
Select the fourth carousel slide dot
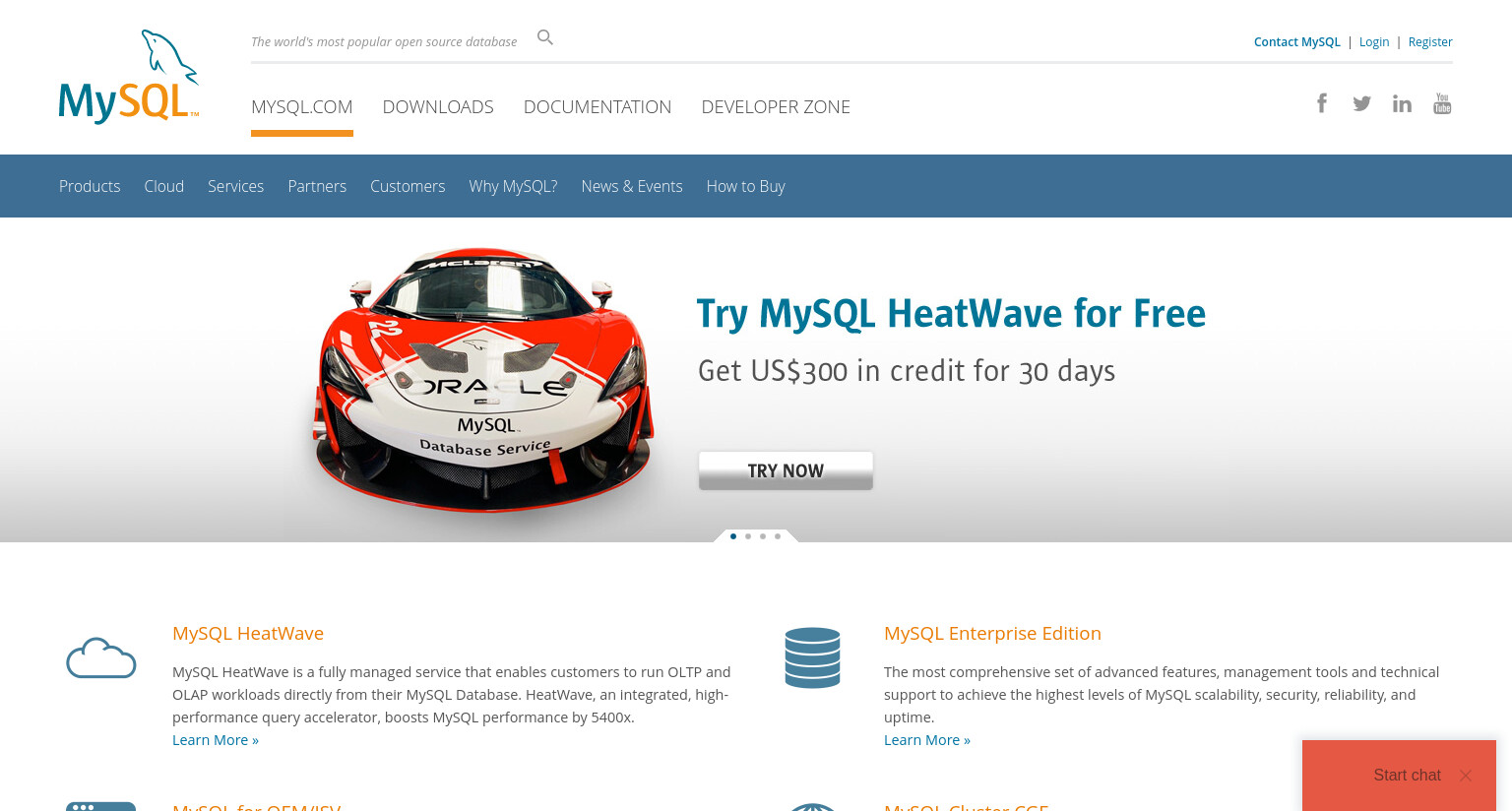pyautogui.click(x=778, y=536)
